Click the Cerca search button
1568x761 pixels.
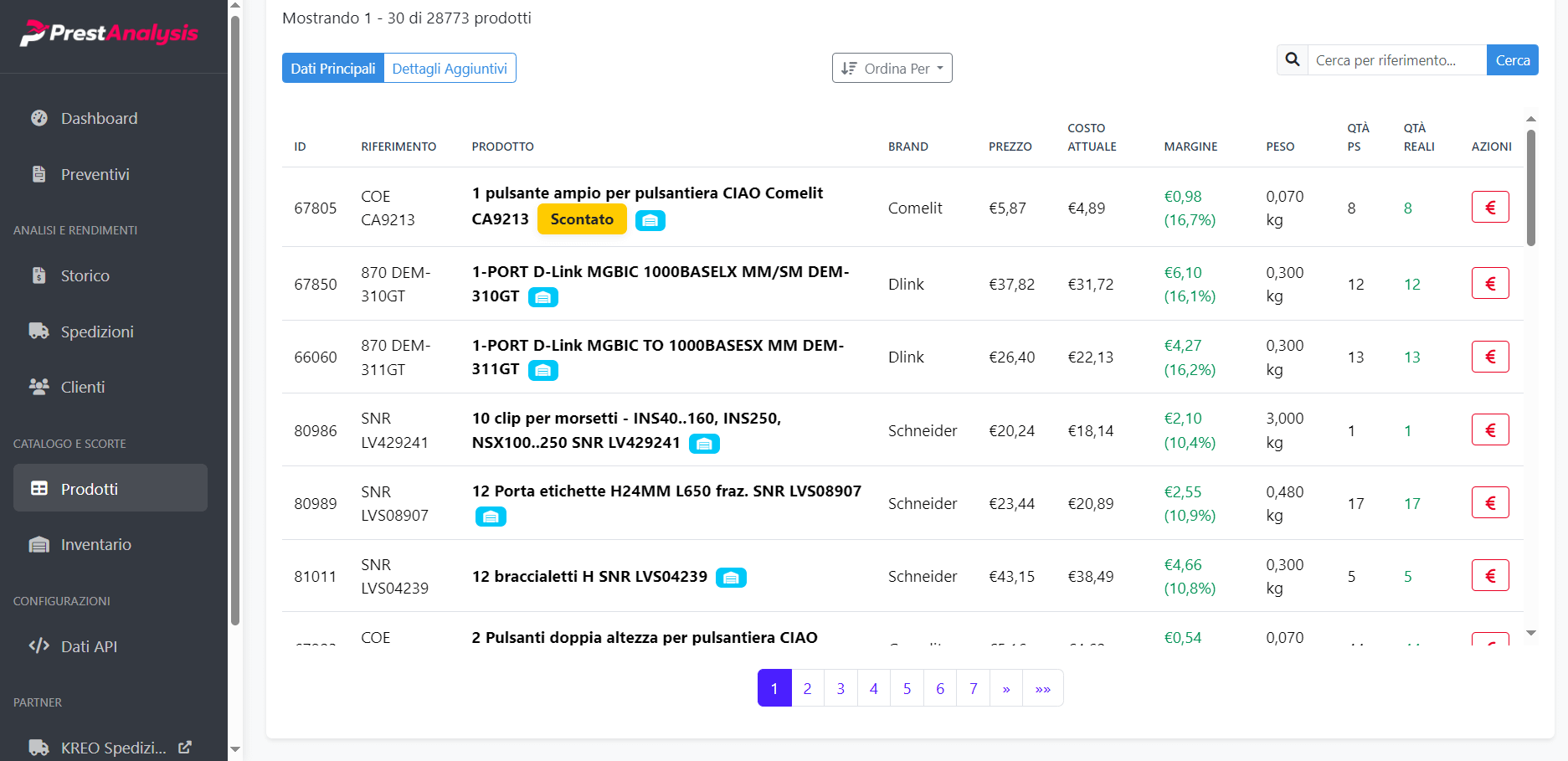[1512, 59]
